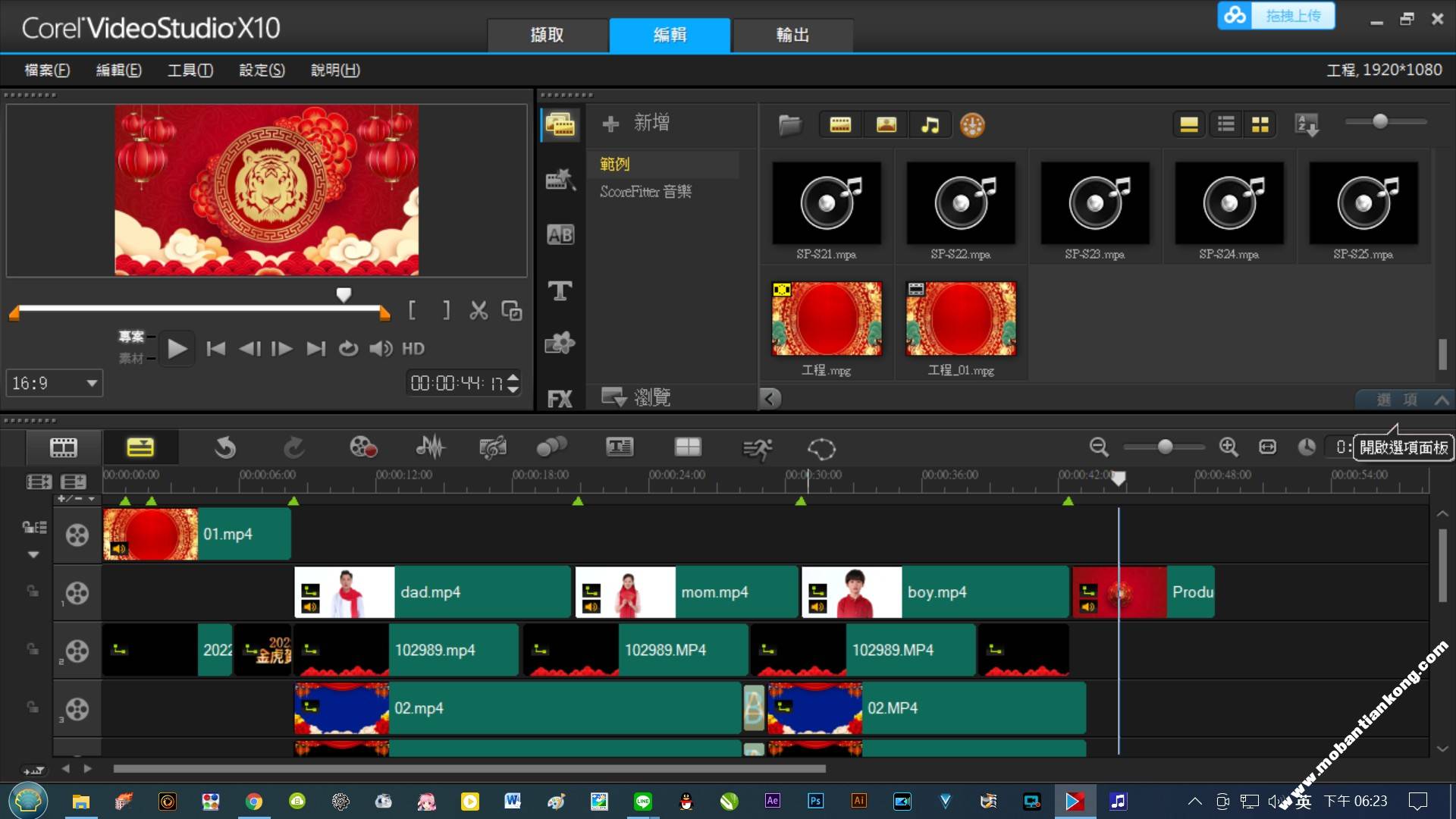1456x819 pixels.
Task: Switch library to thumbnail view
Action: click(x=1260, y=124)
